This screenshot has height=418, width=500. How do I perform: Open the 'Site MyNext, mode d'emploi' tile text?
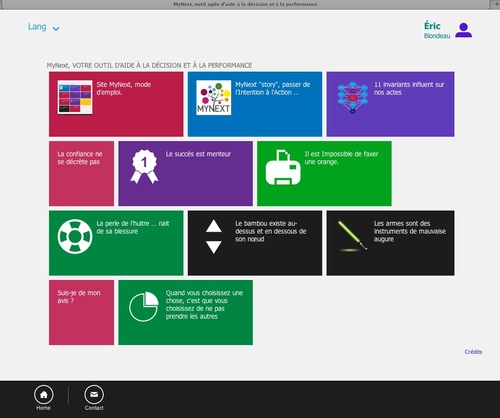(x=124, y=88)
